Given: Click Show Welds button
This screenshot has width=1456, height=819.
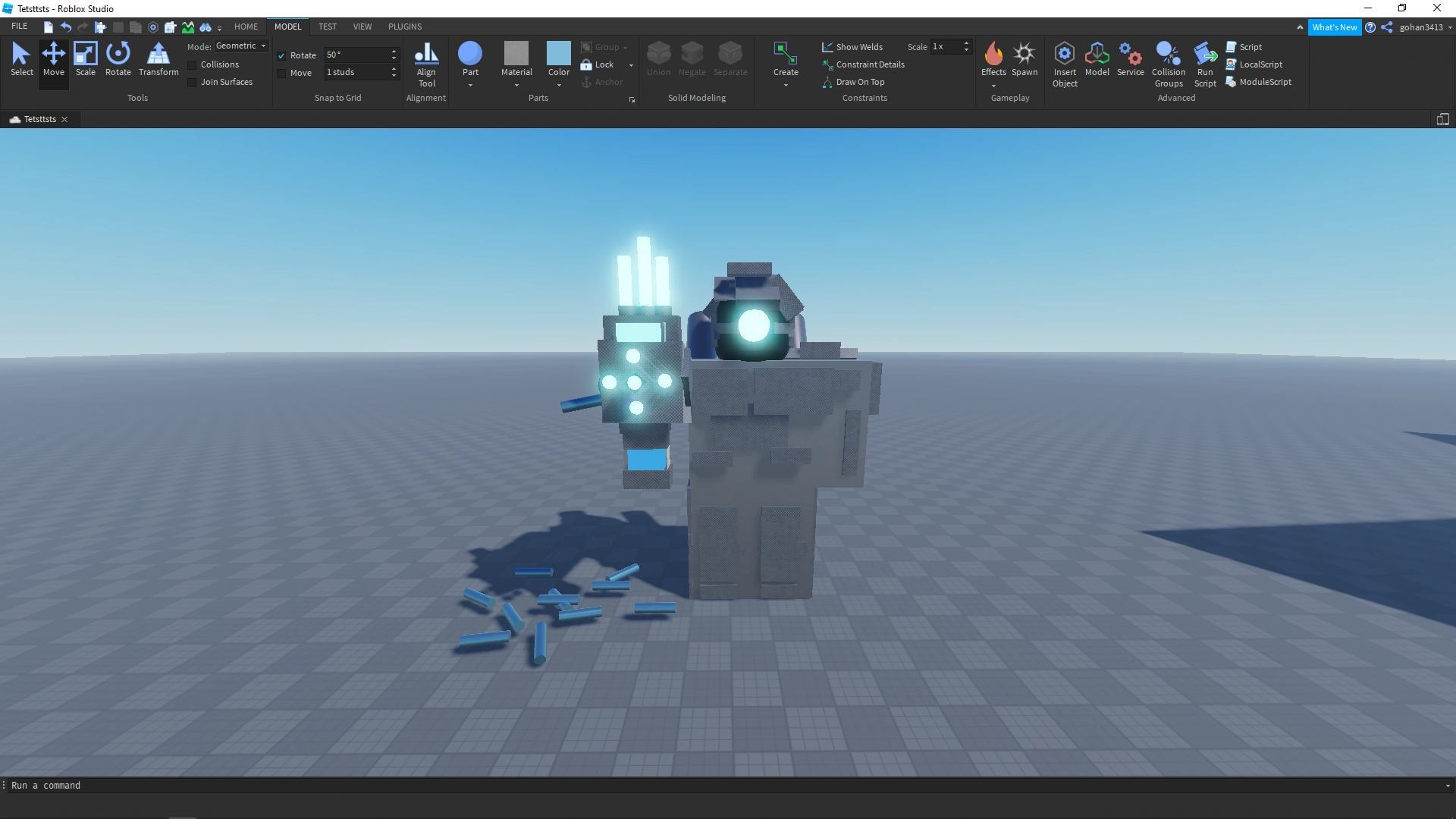Looking at the screenshot, I should pos(852,47).
